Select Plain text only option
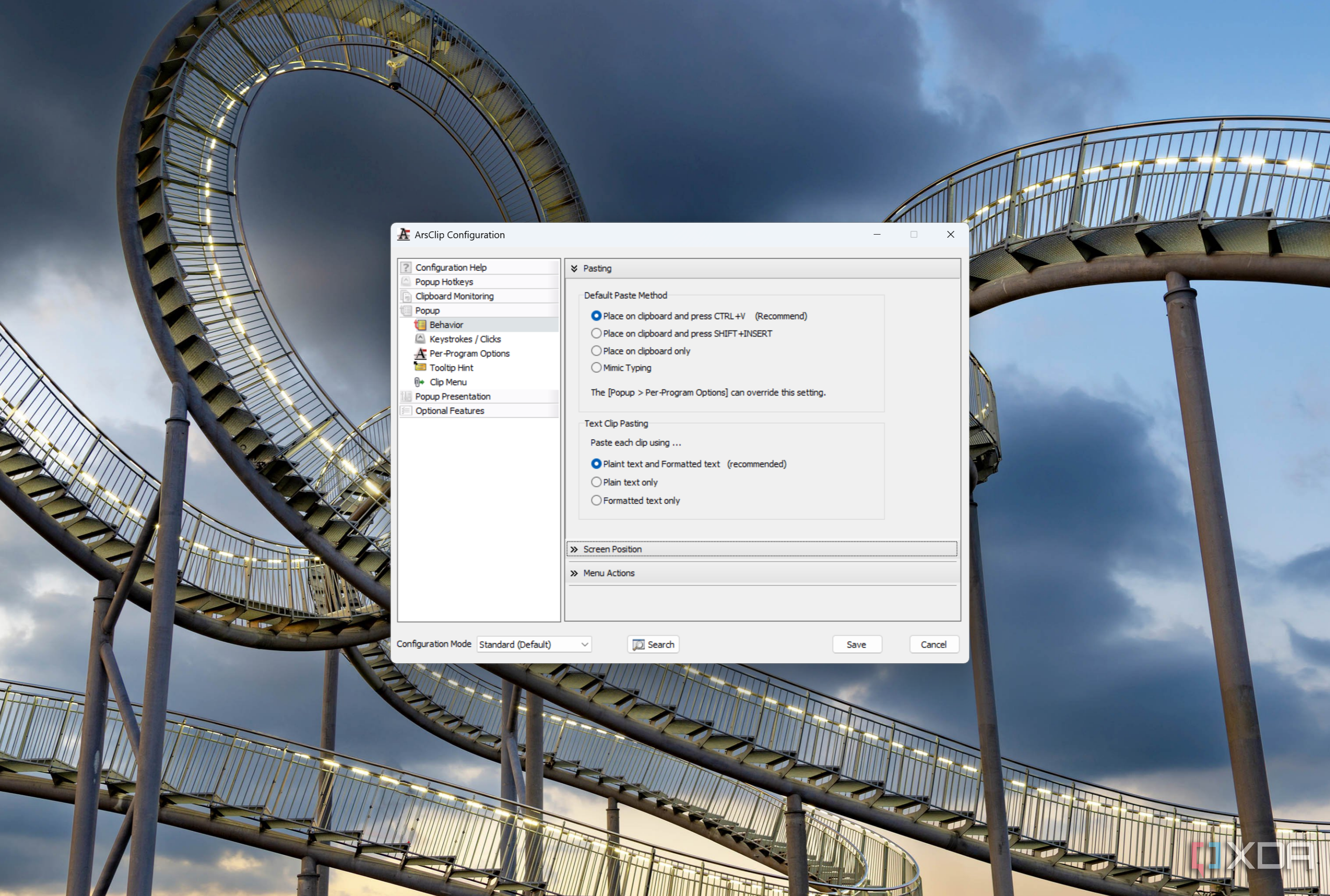Image resolution: width=1330 pixels, height=896 pixels. tap(596, 482)
